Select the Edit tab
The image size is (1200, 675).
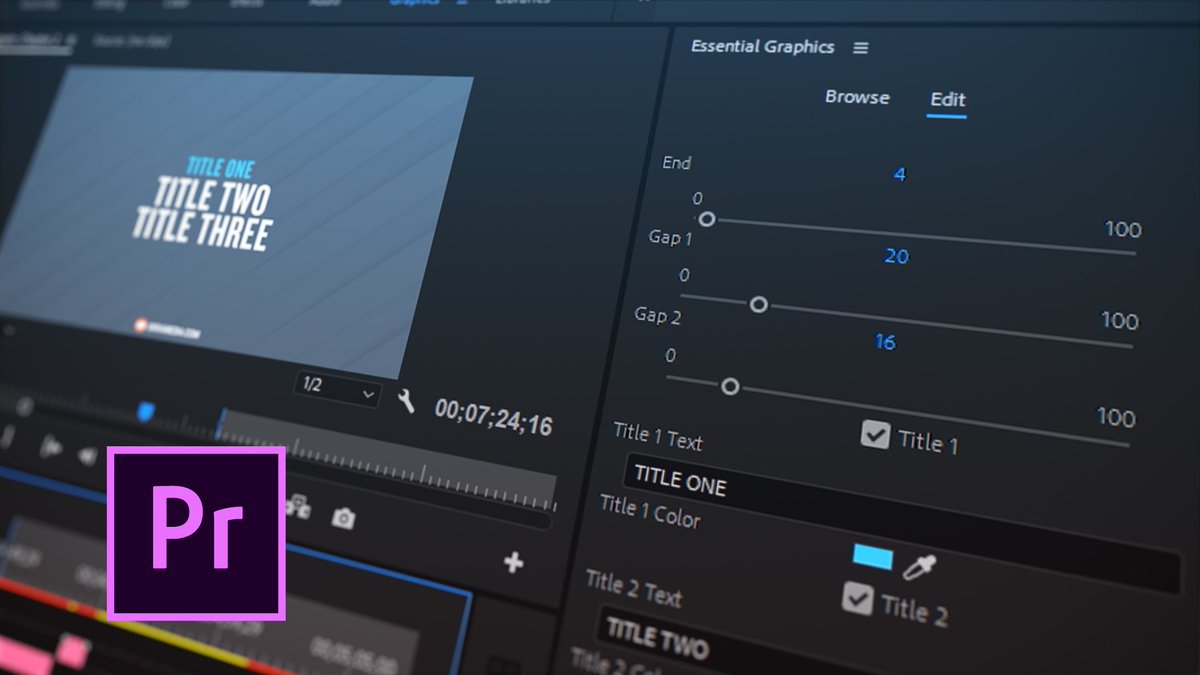947,99
